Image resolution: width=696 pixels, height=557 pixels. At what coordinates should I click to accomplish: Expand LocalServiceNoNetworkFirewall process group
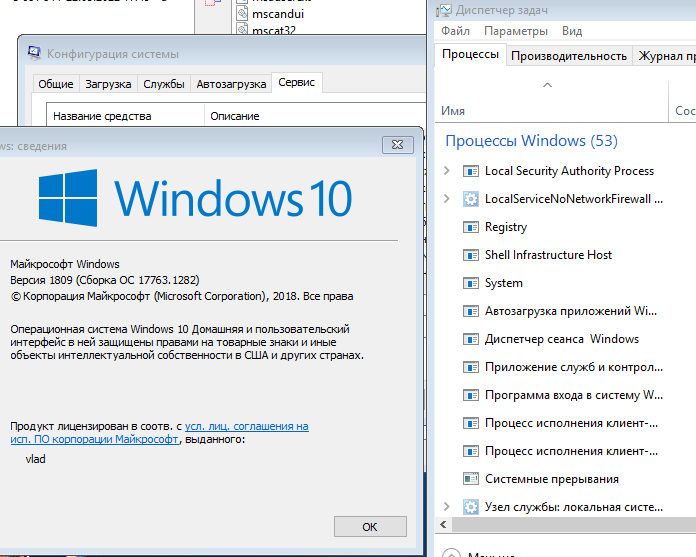pyautogui.click(x=447, y=199)
